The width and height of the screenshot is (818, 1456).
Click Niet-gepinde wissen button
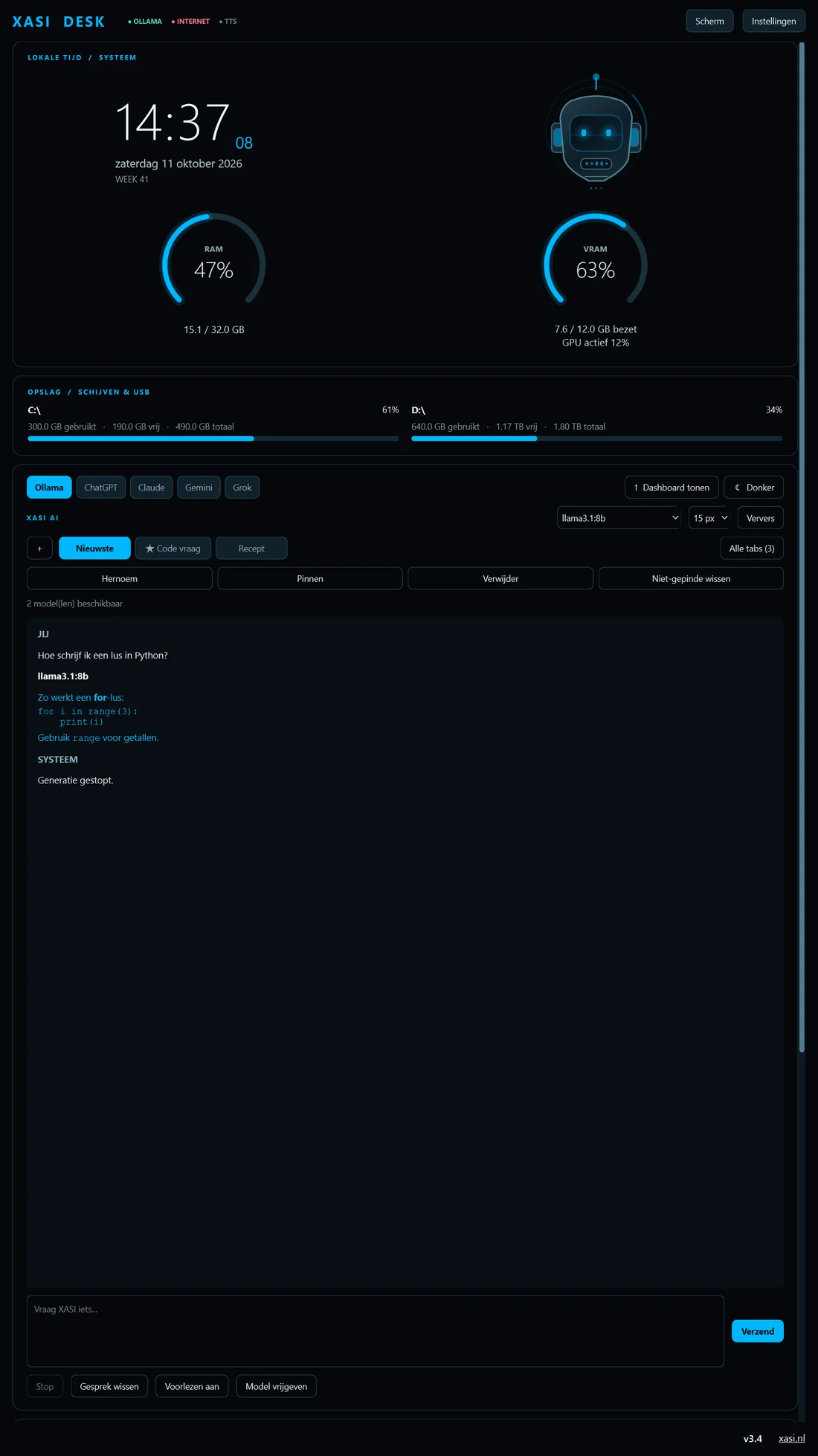pos(691,578)
